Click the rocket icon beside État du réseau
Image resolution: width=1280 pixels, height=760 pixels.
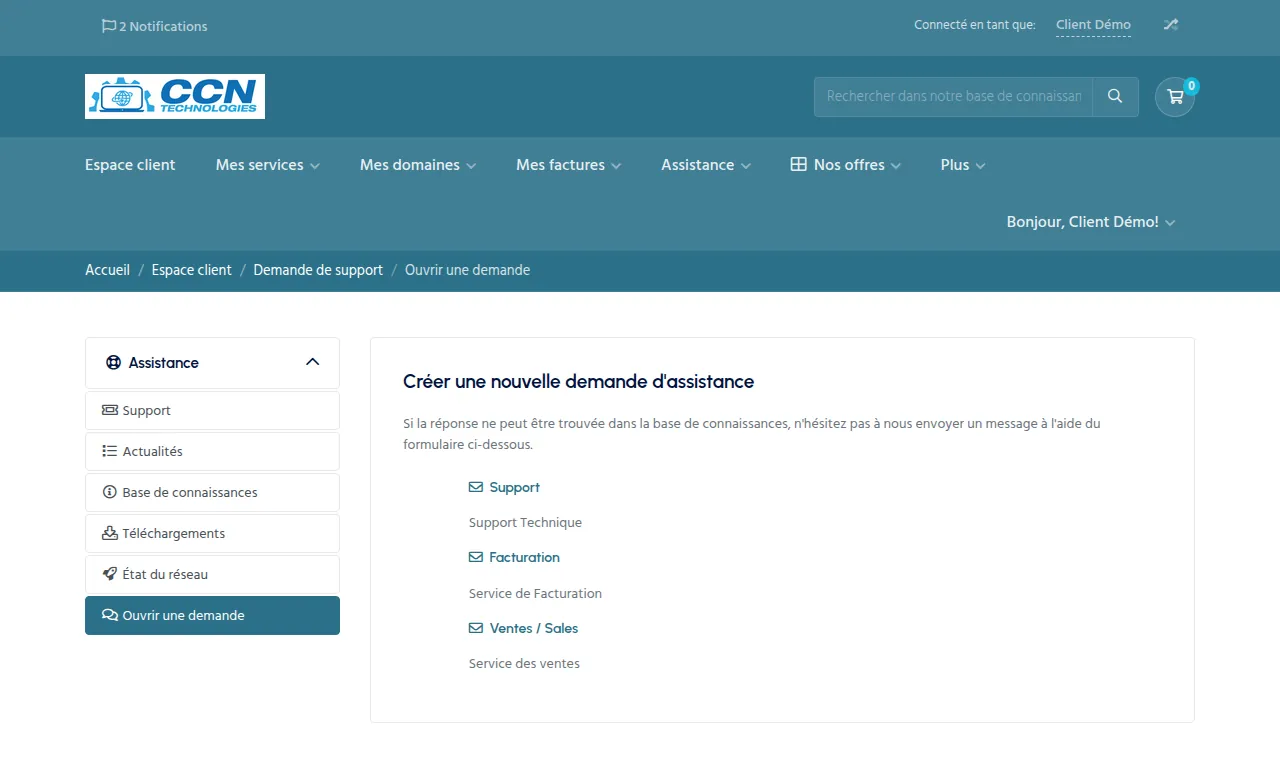(110, 574)
